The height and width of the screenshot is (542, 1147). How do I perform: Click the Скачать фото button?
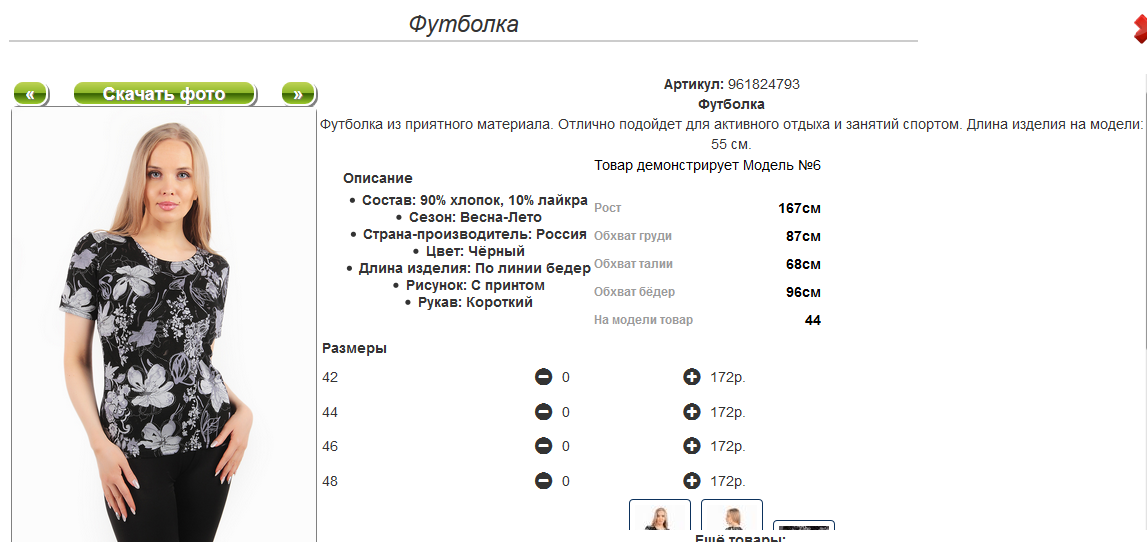pyautogui.click(x=165, y=94)
